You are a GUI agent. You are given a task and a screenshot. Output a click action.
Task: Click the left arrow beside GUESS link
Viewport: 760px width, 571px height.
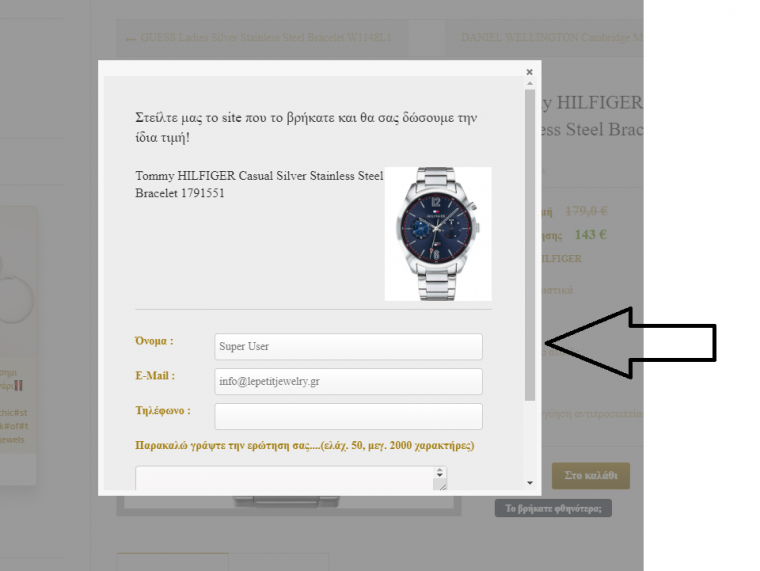point(130,38)
